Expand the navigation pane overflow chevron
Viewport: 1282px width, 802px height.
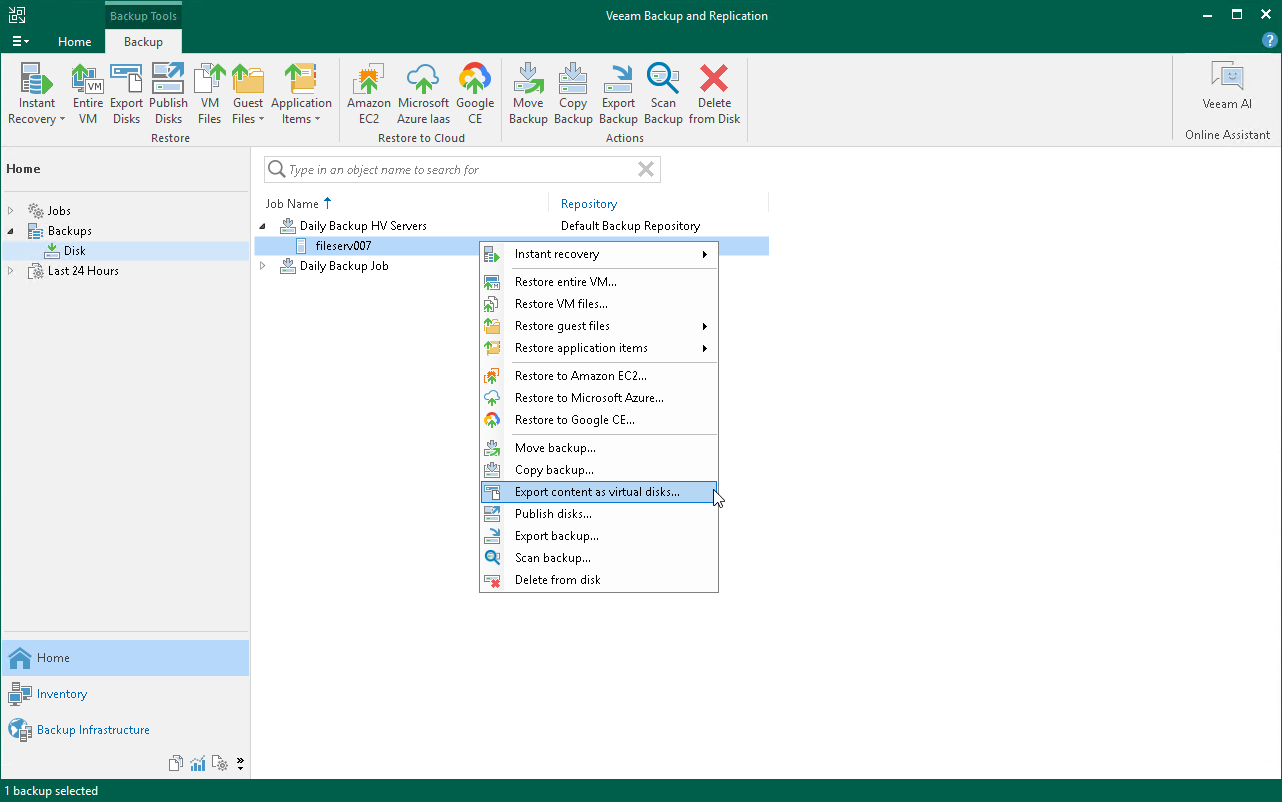pyautogui.click(x=240, y=764)
